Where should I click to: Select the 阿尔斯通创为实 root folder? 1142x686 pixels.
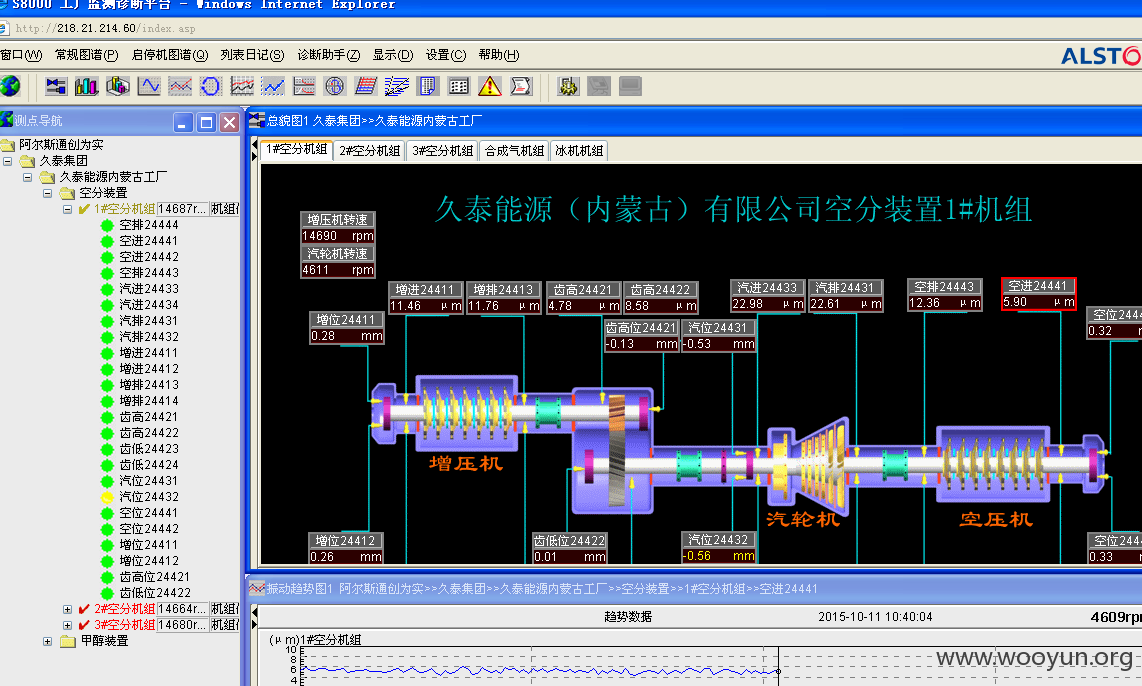[x=61, y=145]
